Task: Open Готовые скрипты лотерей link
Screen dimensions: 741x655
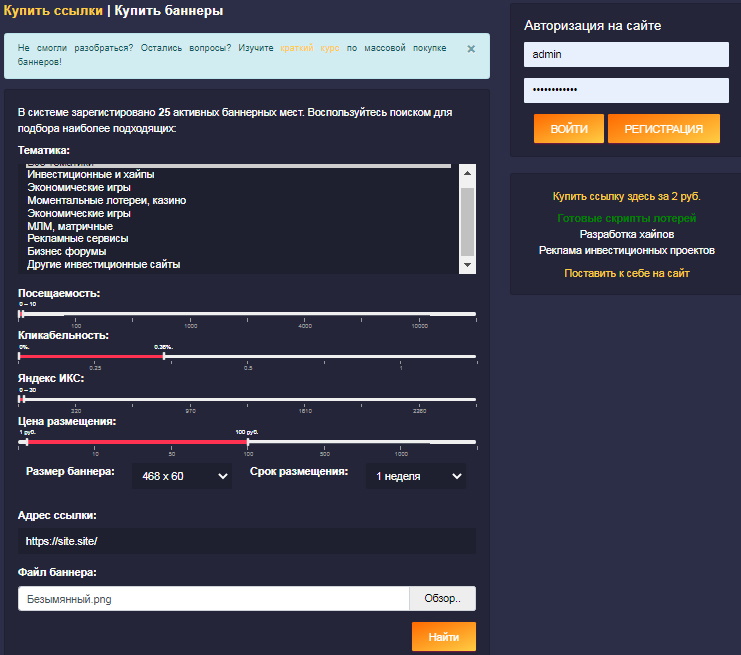Action: 626,218
